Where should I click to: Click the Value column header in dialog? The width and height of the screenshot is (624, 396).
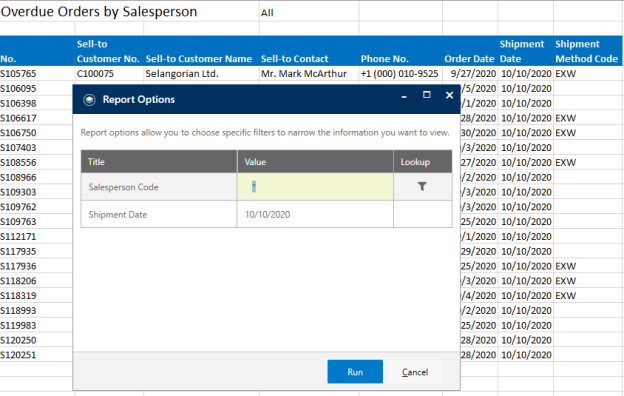315,162
